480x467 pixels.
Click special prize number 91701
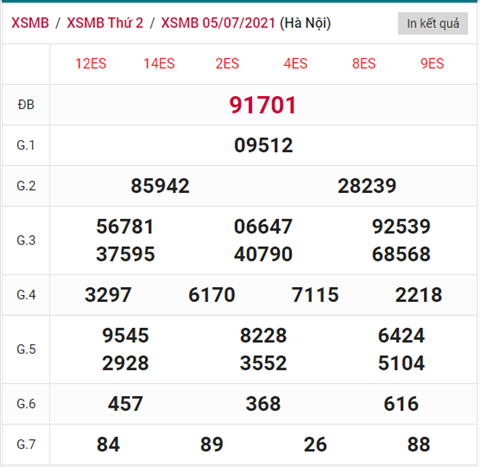[x=263, y=105]
